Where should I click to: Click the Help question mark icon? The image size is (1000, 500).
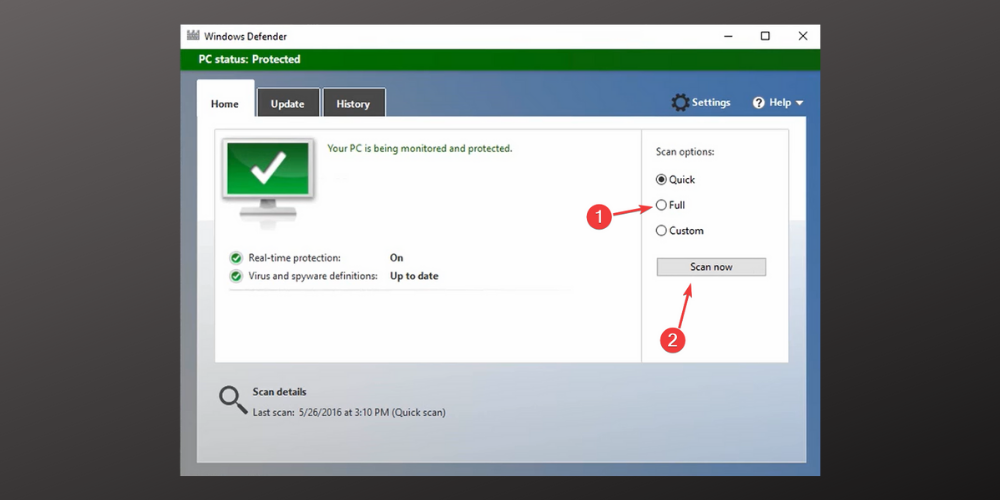[x=758, y=103]
